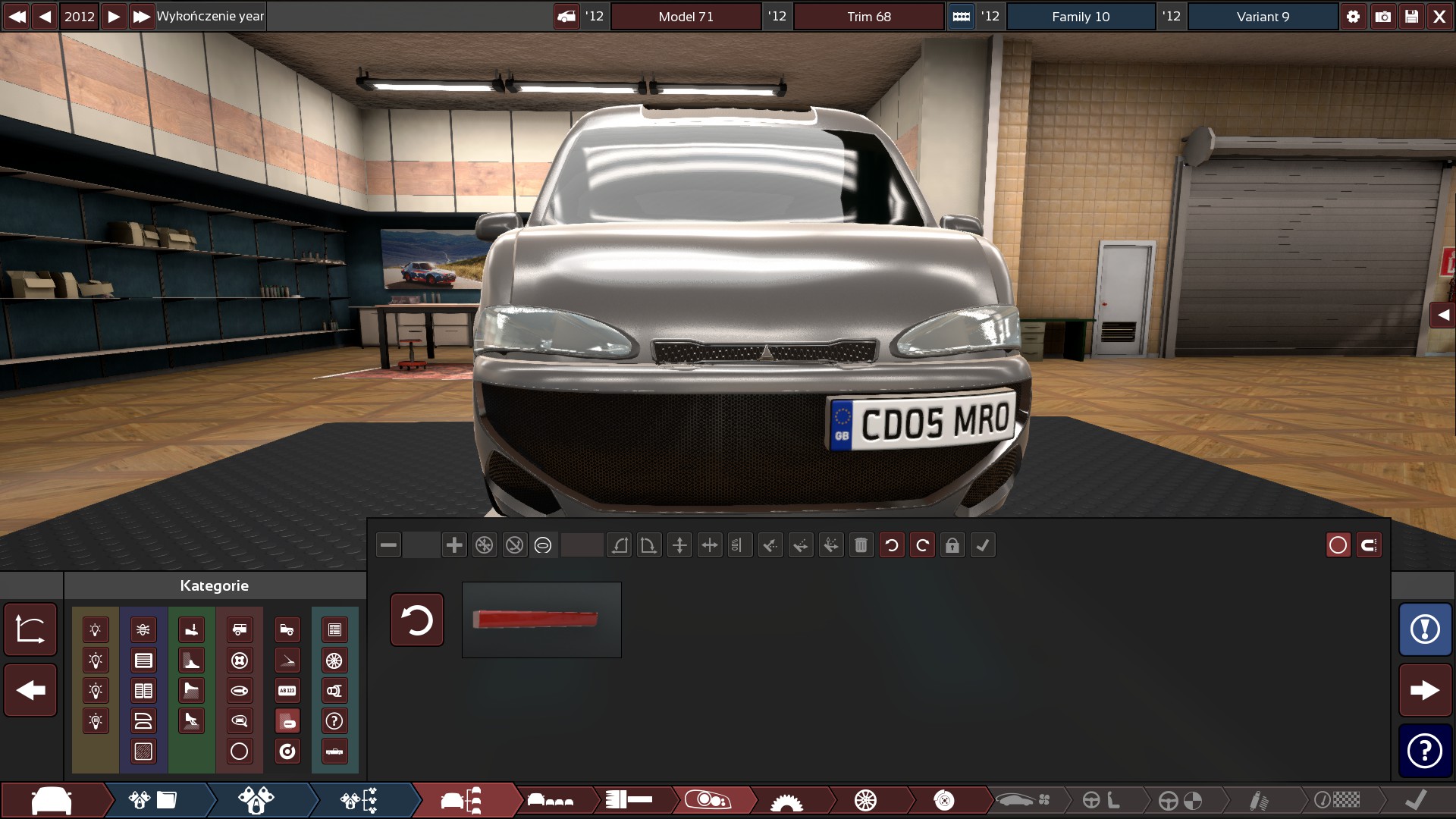Image resolution: width=1456 pixels, height=819 pixels.
Task: Toggle magnet snapping mode
Action: tap(1369, 545)
